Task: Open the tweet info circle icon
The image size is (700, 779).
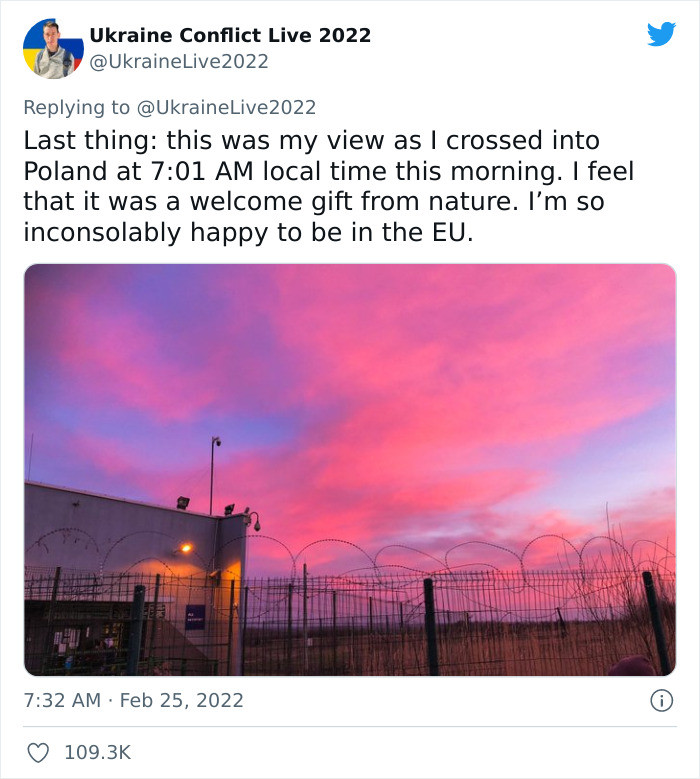Action: pyautogui.click(x=661, y=701)
